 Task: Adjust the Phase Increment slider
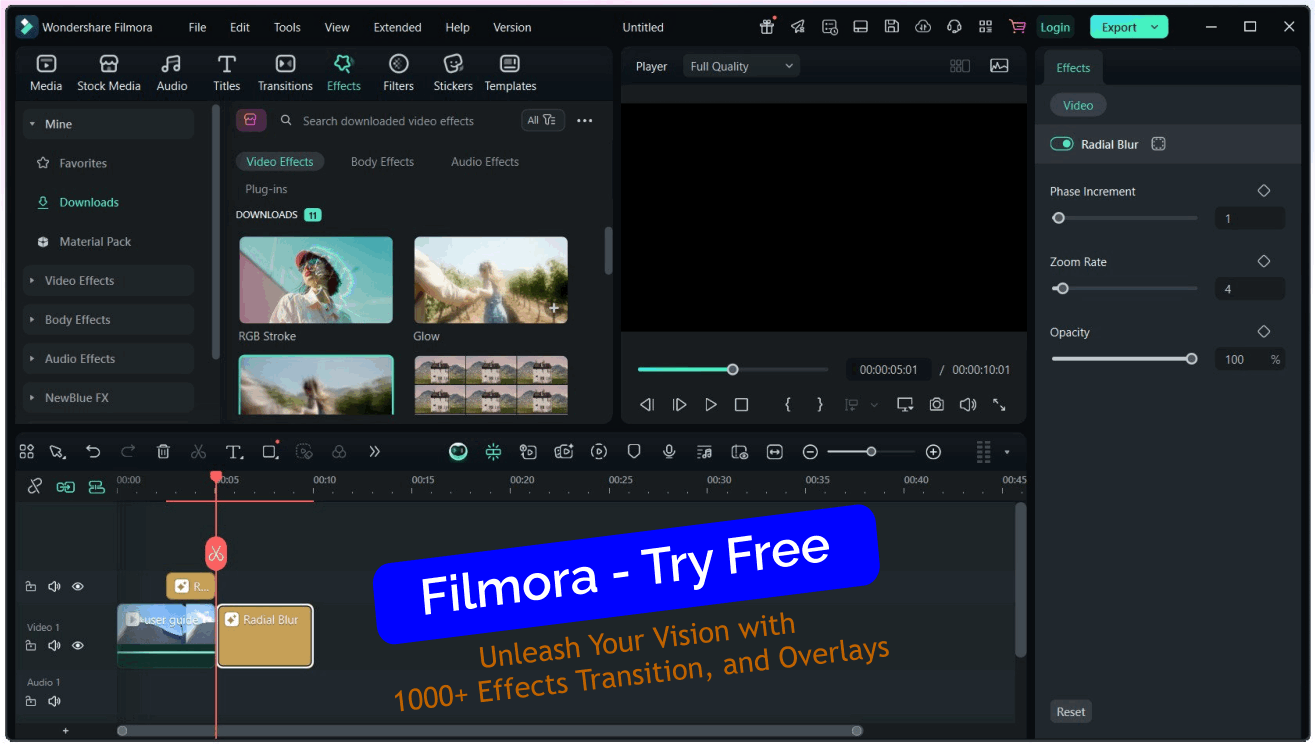click(x=1124, y=218)
